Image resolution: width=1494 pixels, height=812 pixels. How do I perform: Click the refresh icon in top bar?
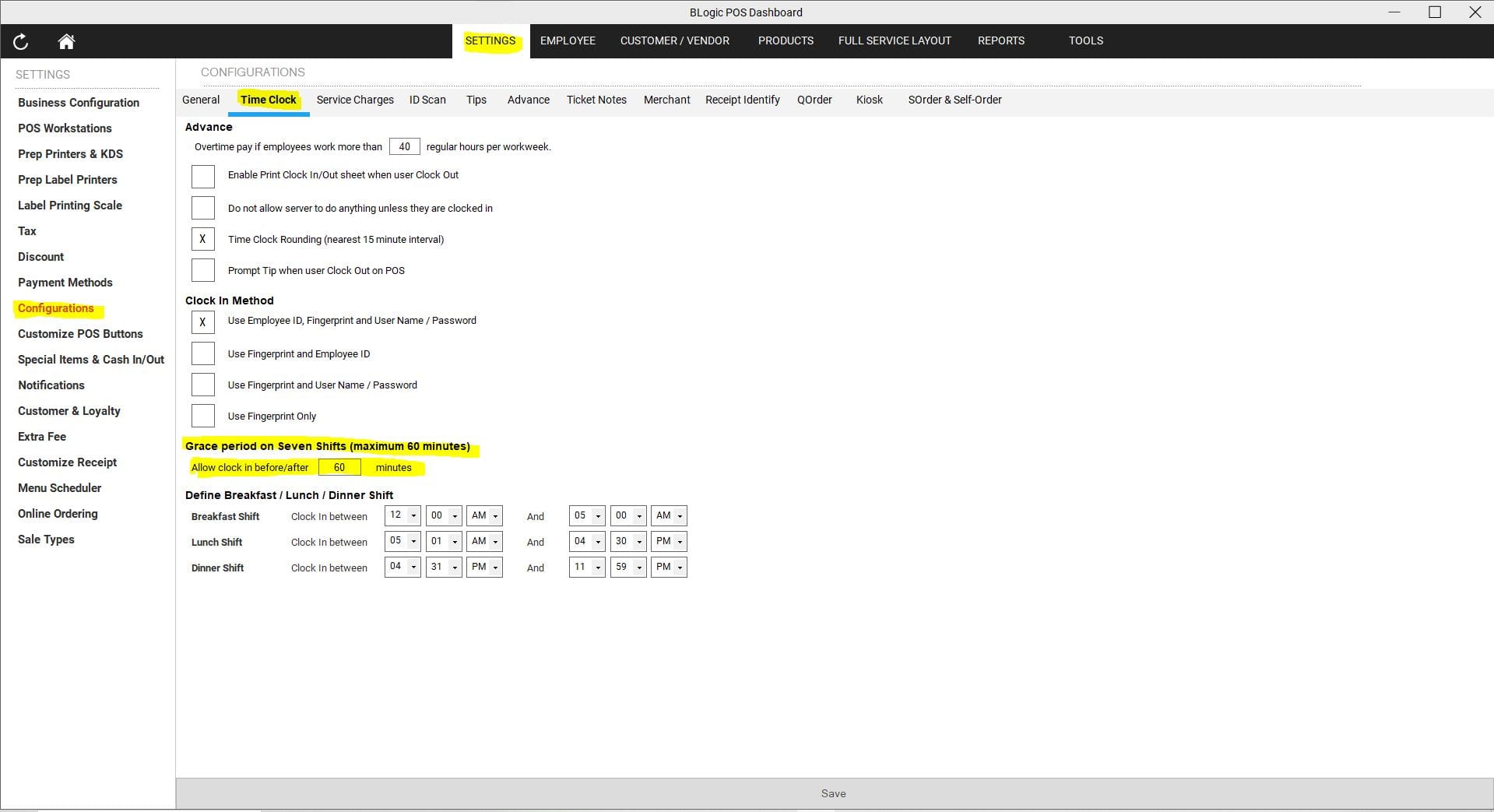[x=21, y=42]
